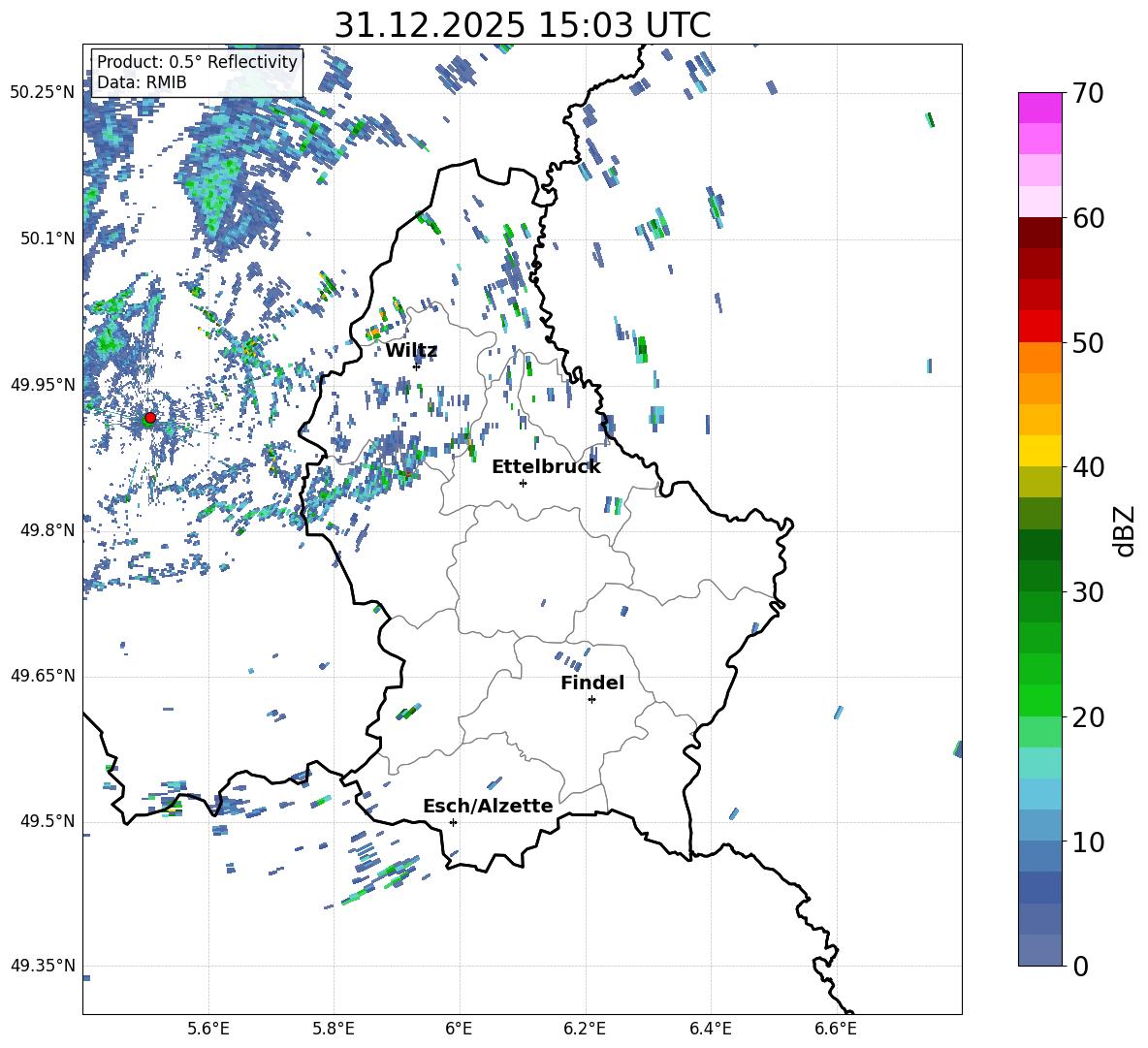Click the 6.6°E longitude label
Screen dimensions: 1148x1048
[x=836, y=1030]
